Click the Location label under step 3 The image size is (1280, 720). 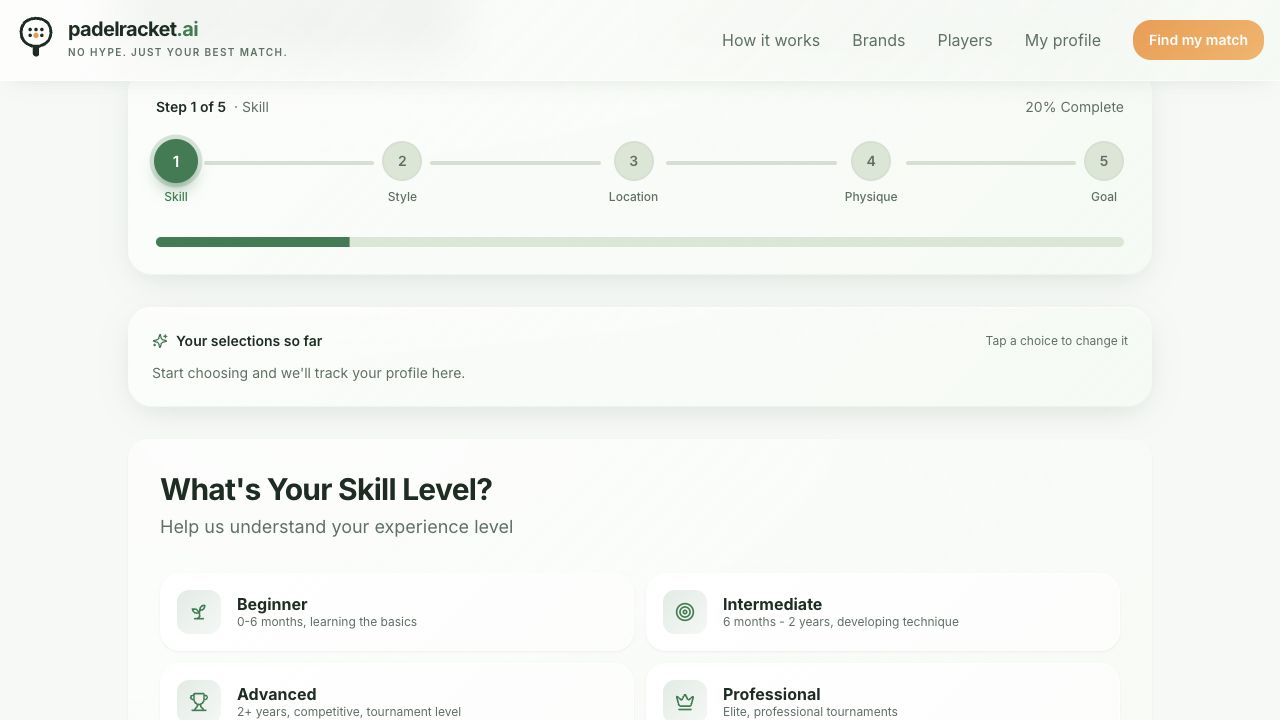pos(633,197)
